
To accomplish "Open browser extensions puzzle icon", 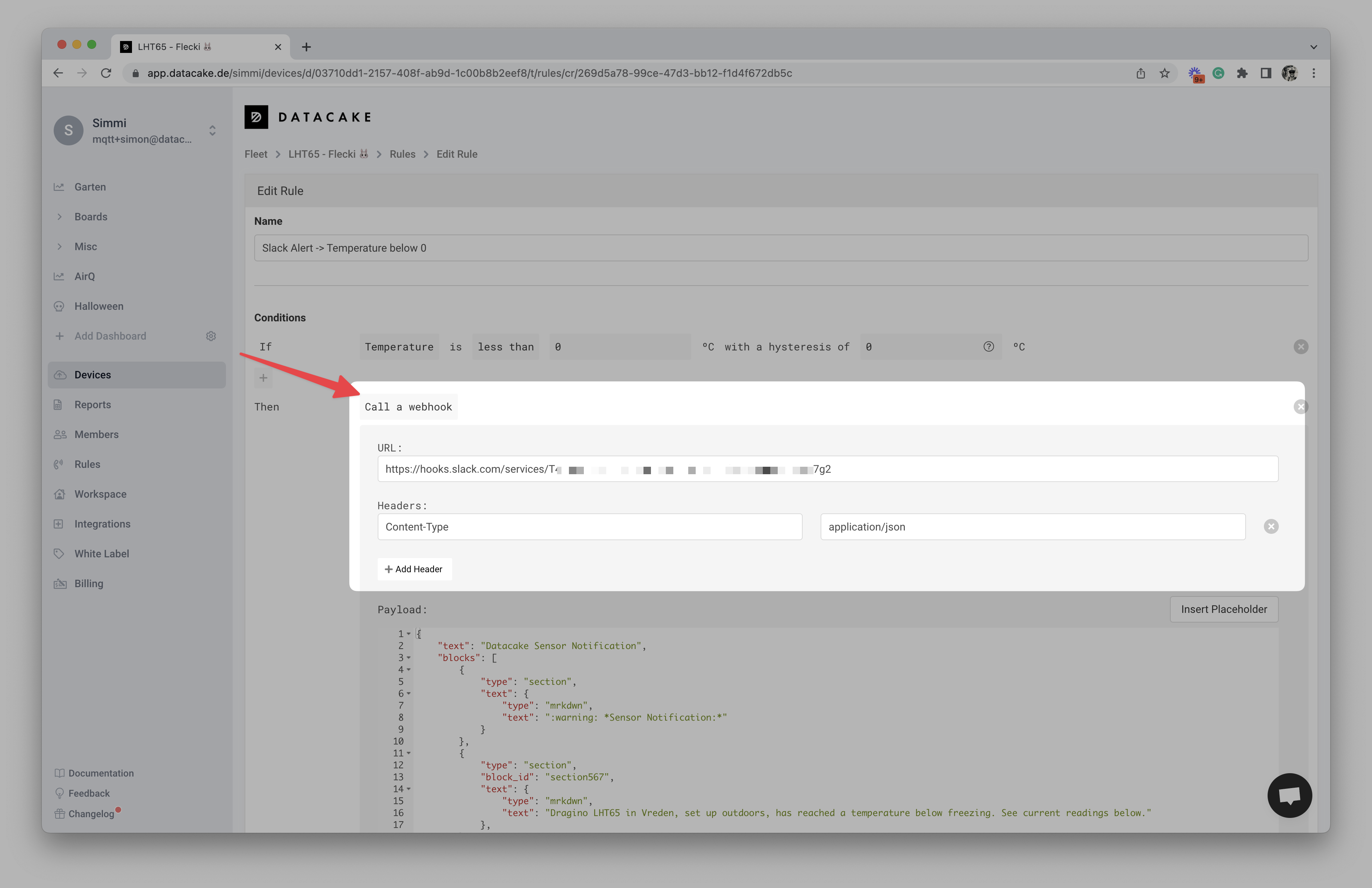I will pos(1242,73).
